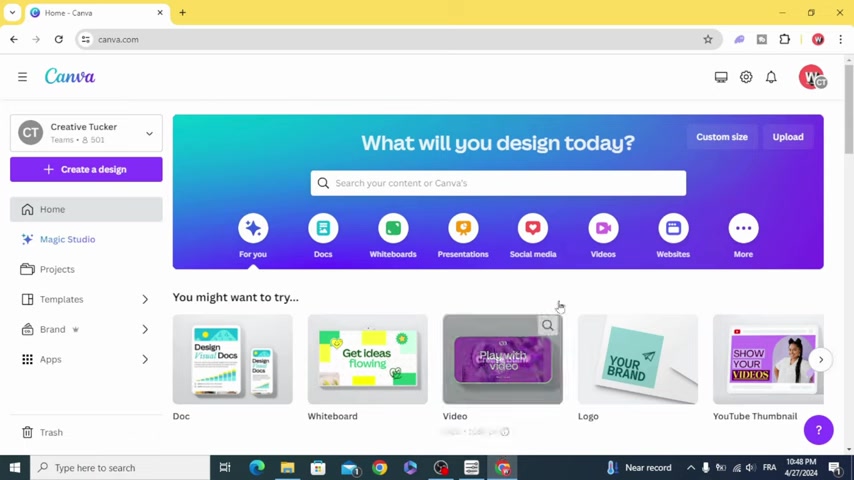
Task: Expand the Brand submenu chevron
Action: (145, 330)
